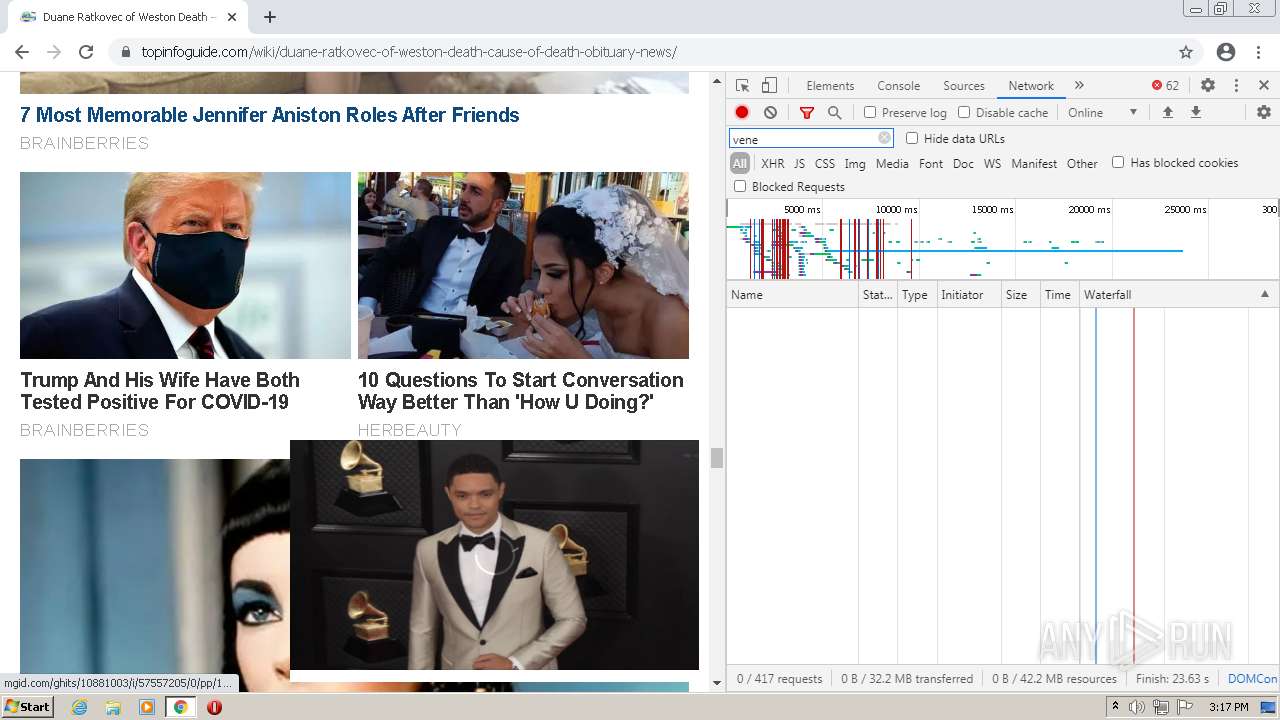This screenshot has width=1280, height=720.
Task: Clear the network log
Action: (x=770, y=113)
